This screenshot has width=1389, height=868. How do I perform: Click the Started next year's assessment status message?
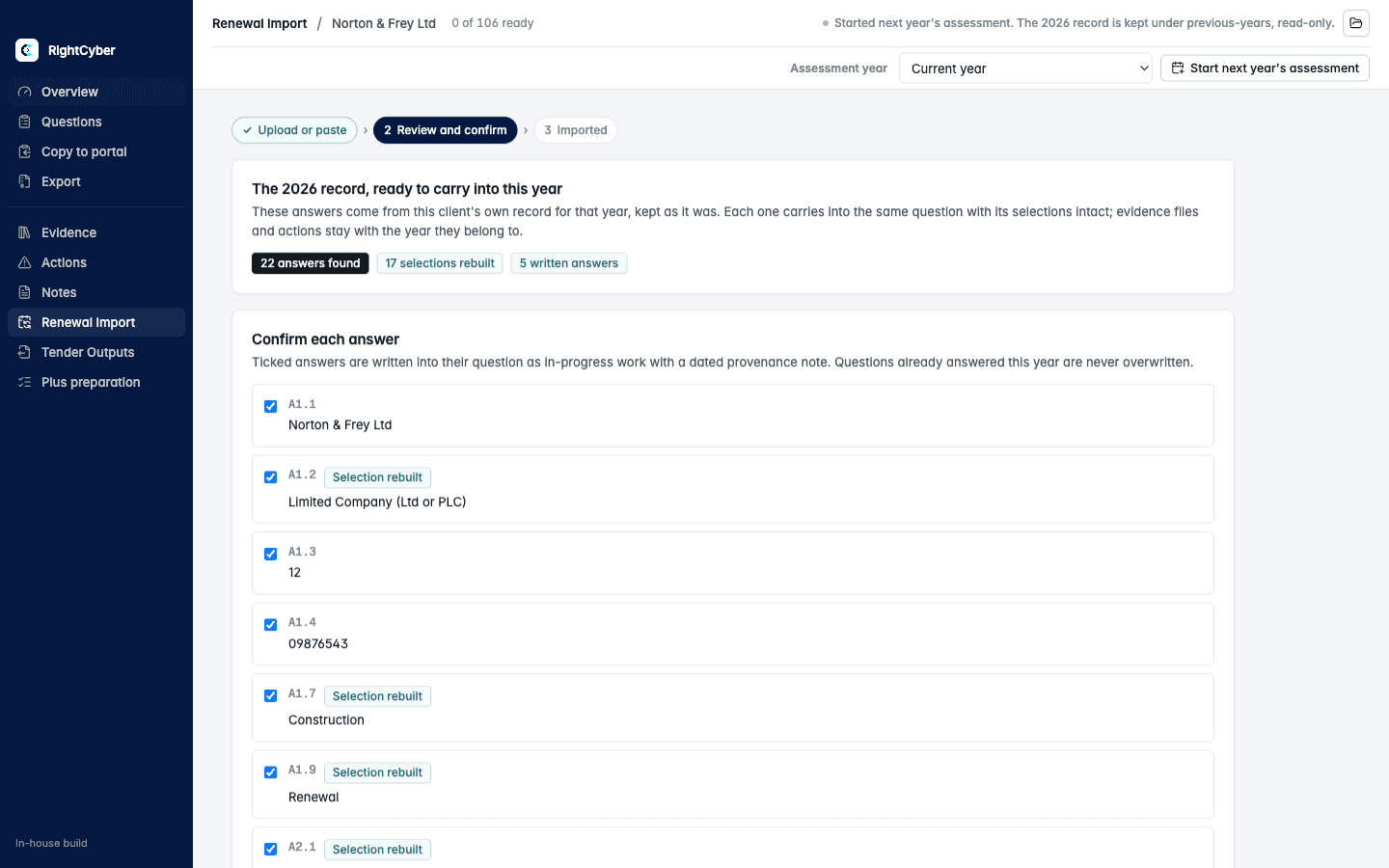[1084, 23]
